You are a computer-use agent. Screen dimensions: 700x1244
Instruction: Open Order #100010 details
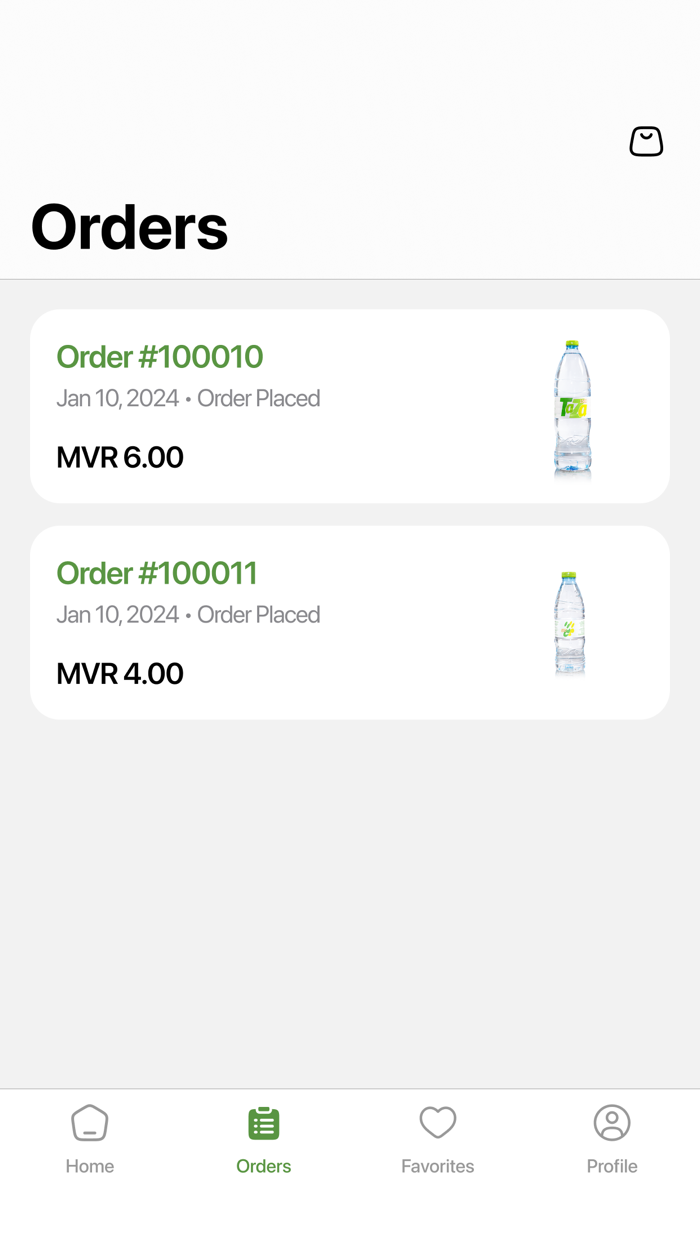[158, 356]
